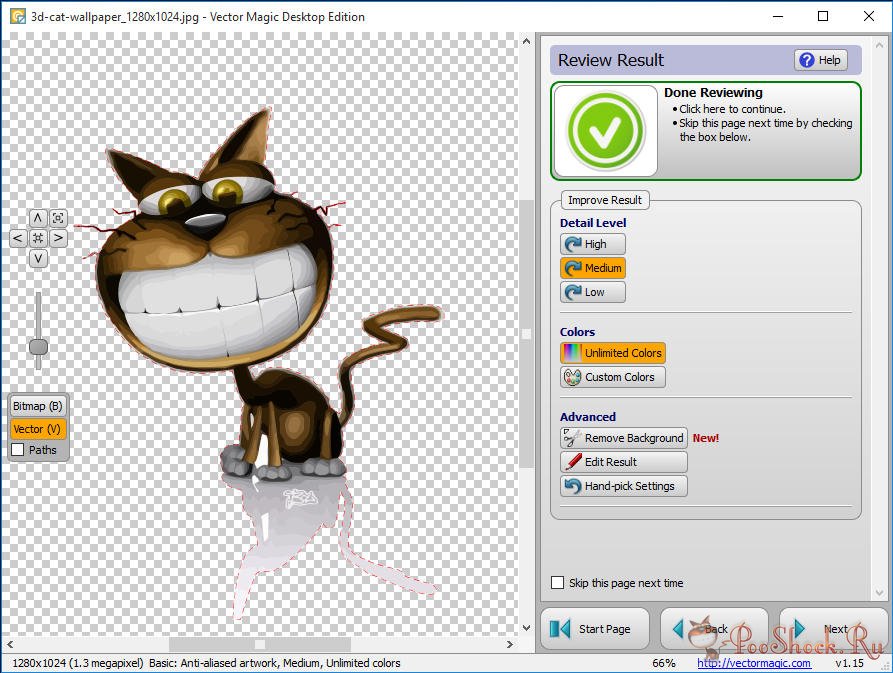The height and width of the screenshot is (673, 893).
Task: Click the center view icon in the pan controls
Action: 38,238
